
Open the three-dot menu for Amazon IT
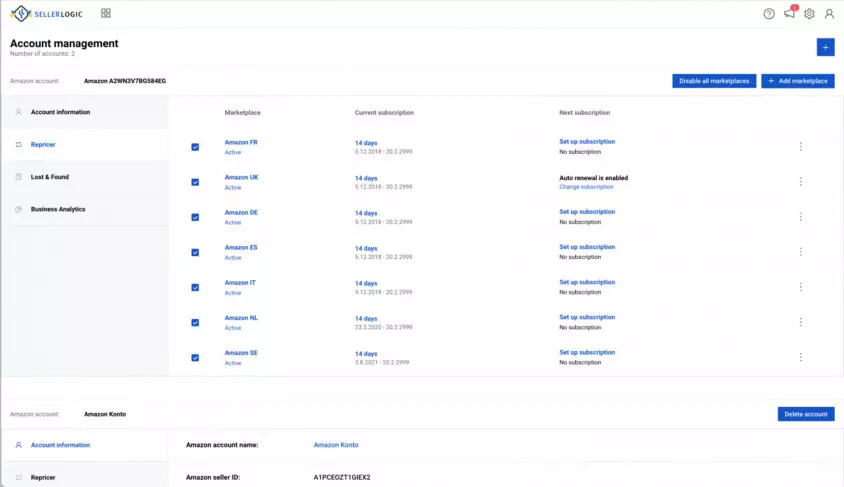pyautogui.click(x=800, y=287)
